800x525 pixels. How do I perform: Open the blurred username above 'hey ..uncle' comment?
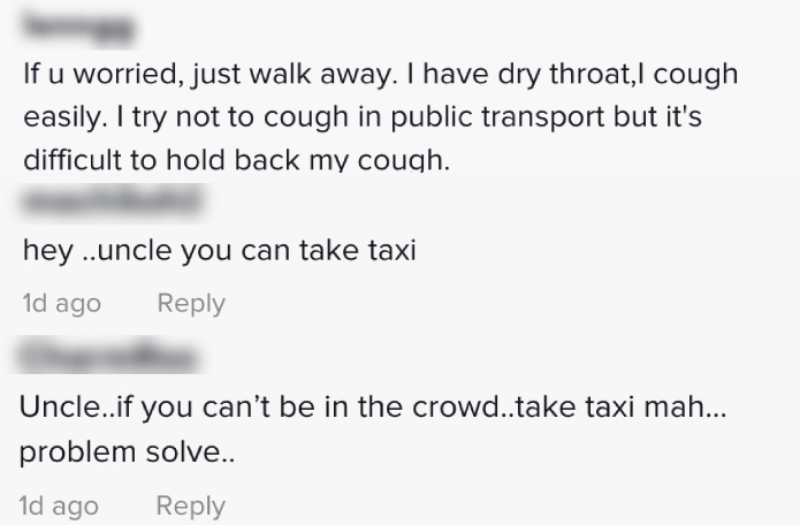coord(112,202)
